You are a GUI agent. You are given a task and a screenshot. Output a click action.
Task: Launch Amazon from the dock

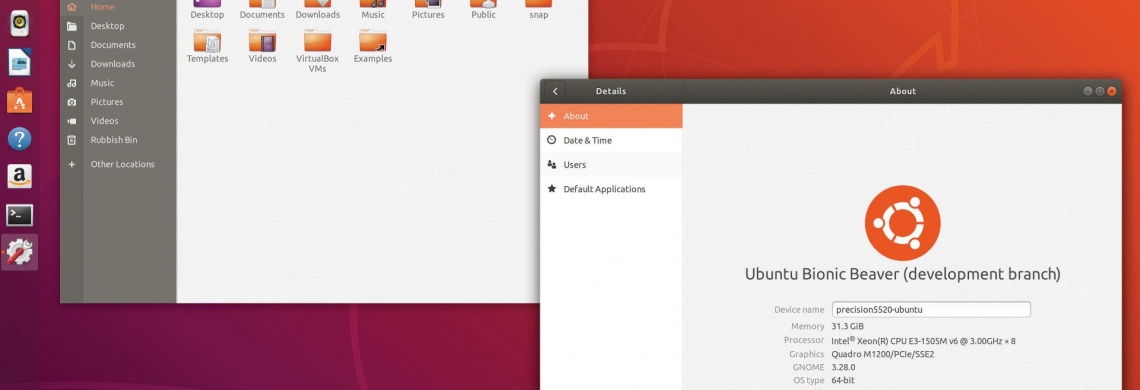pos(20,176)
